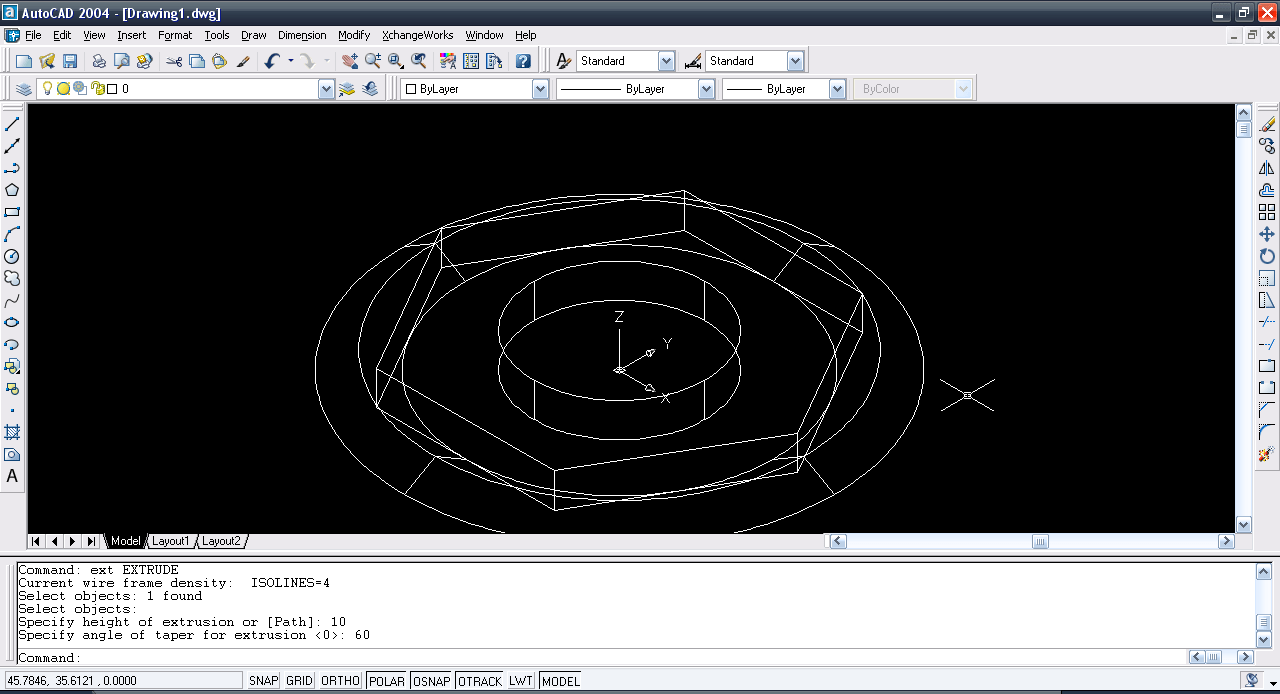Screen dimensions: 1280x694
Task: Select the Multiline Text tool
Action: 12,476
